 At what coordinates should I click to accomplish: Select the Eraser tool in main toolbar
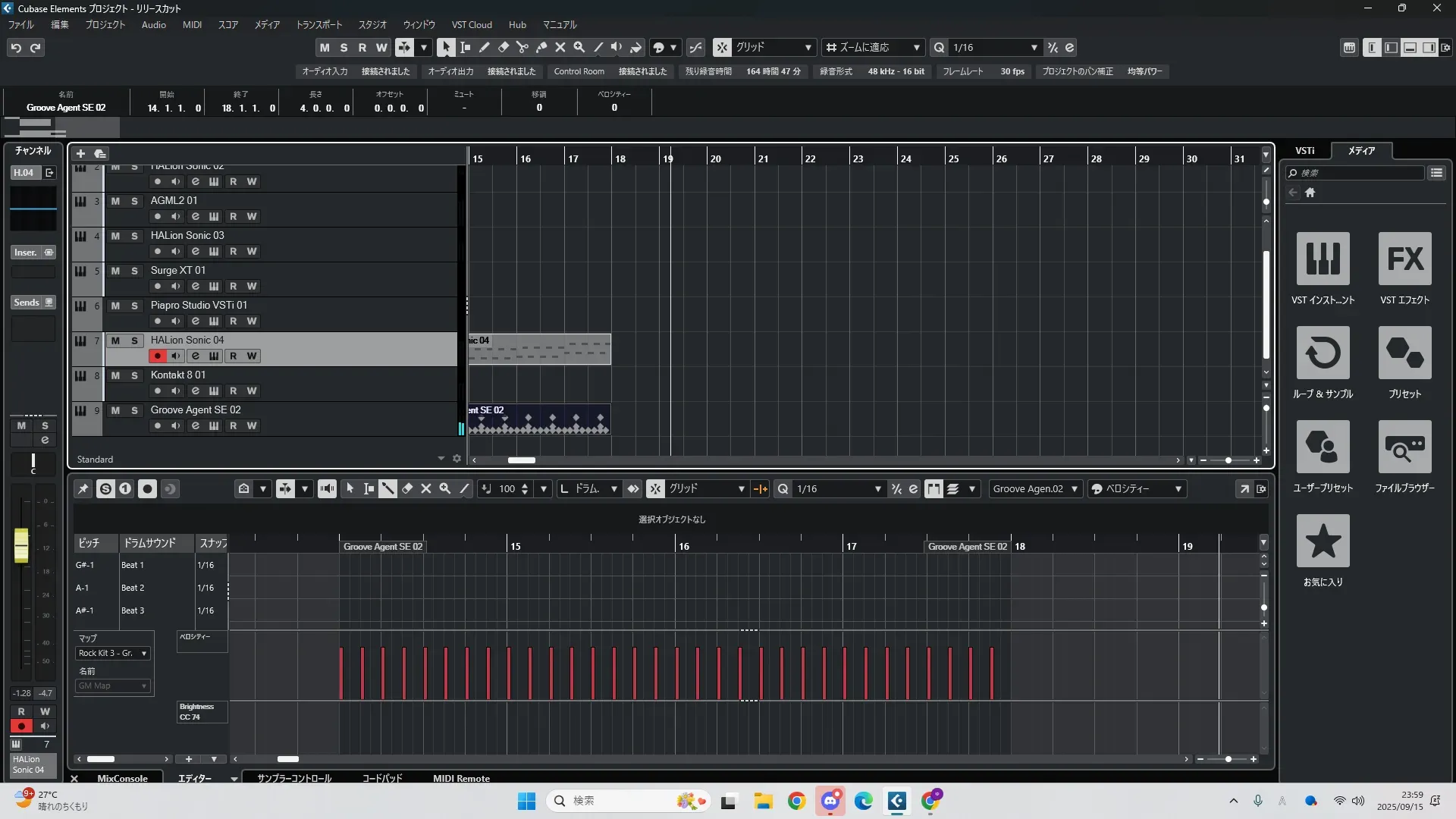504,47
